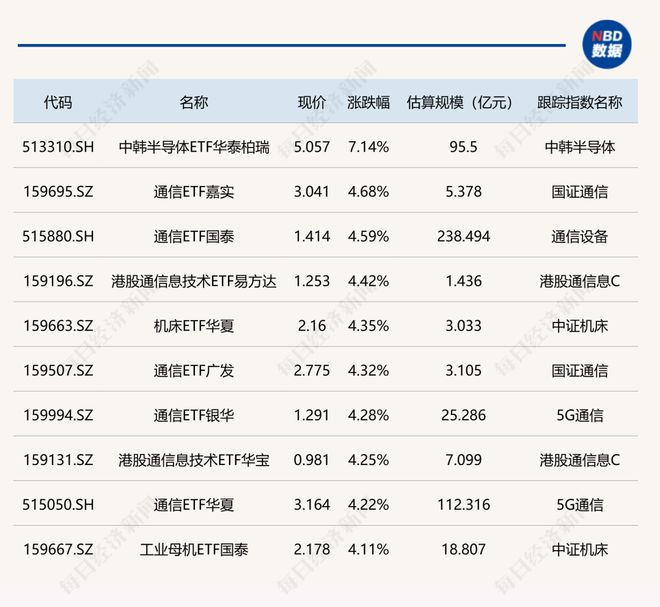The width and height of the screenshot is (660, 607).
Task: Click the 4.11% change value
Action: click(368, 550)
